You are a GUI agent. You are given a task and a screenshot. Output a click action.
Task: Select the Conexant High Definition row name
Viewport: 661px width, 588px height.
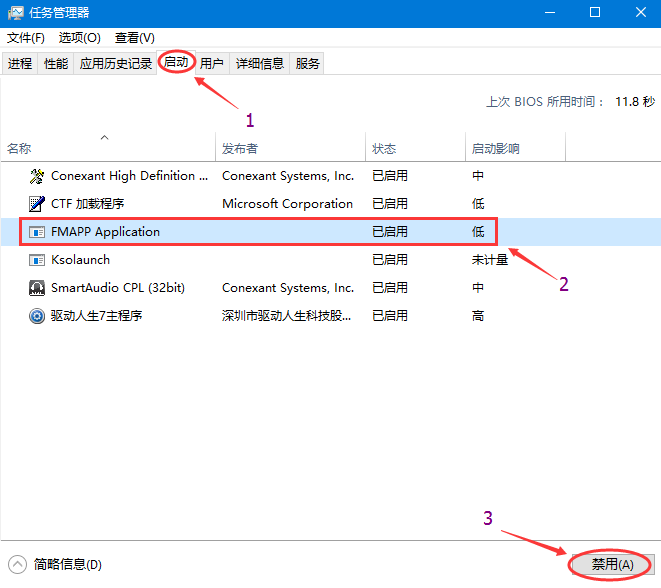pyautogui.click(x=129, y=176)
